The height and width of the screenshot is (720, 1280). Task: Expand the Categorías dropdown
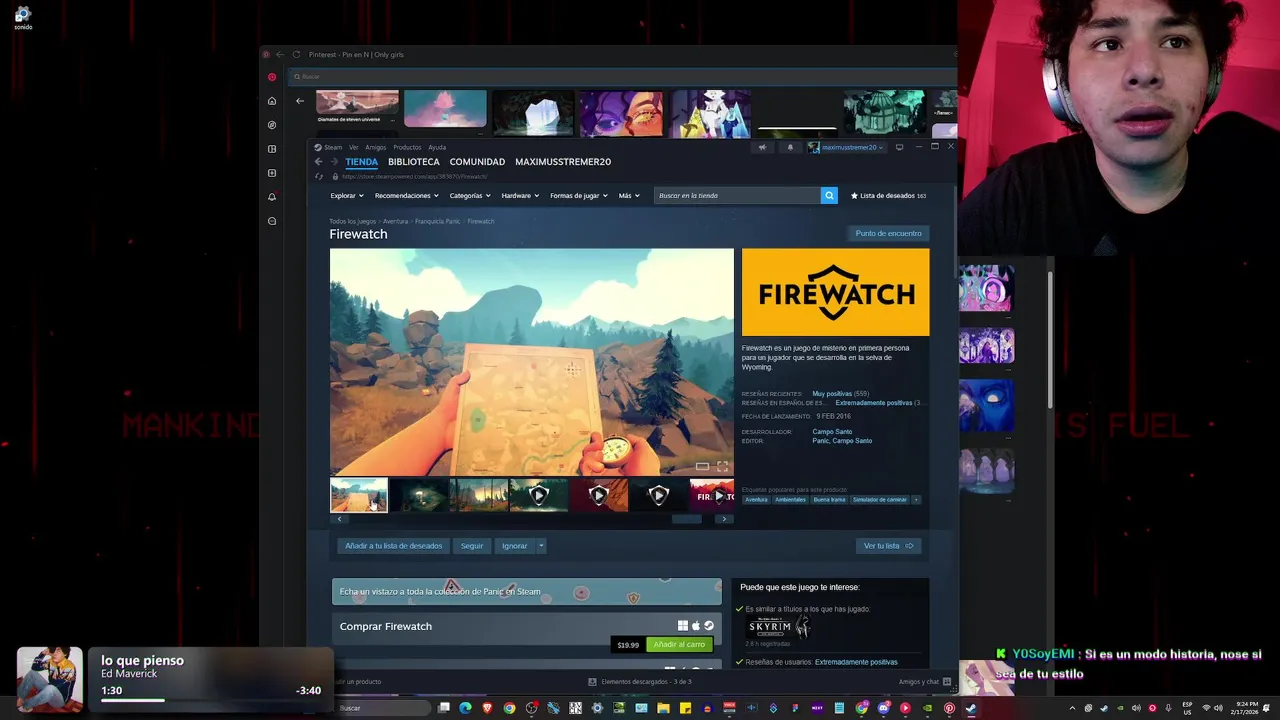click(470, 196)
